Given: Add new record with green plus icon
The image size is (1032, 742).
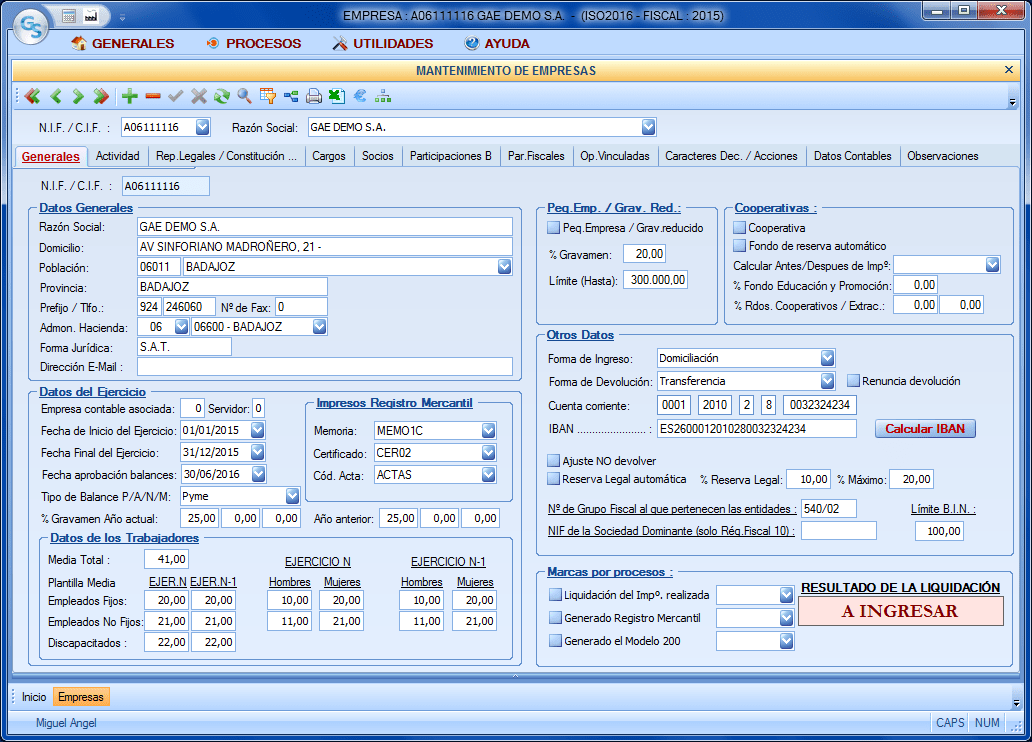Looking at the screenshot, I should [130, 96].
